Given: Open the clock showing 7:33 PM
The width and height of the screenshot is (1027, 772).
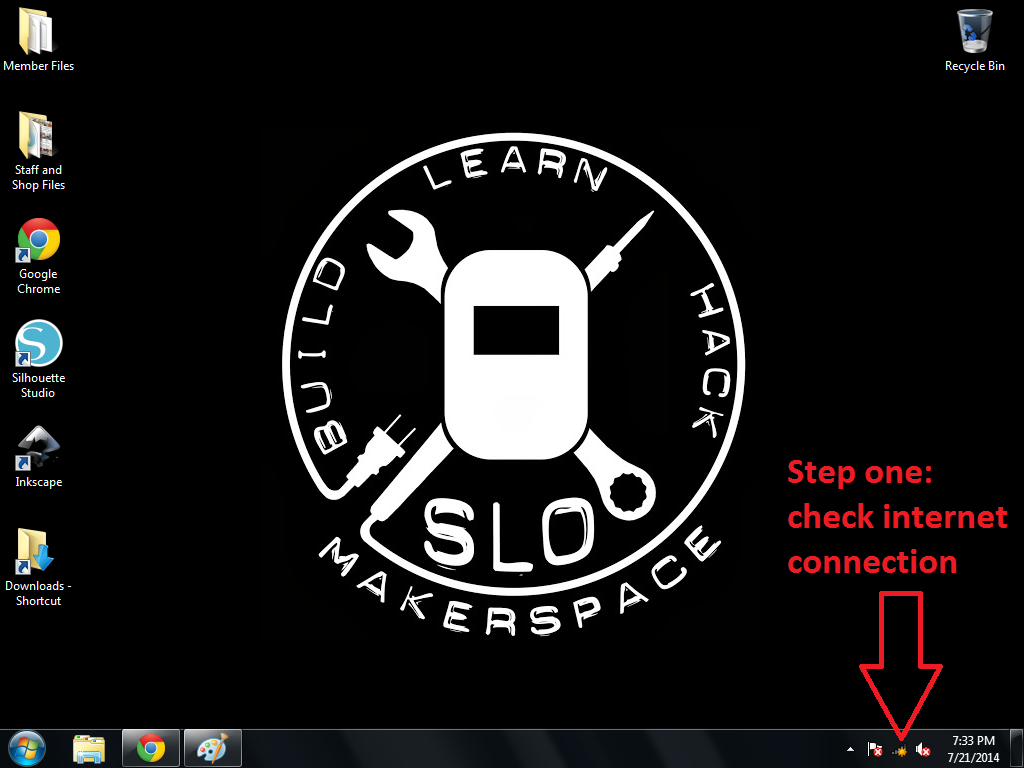Looking at the screenshot, I should (x=973, y=749).
